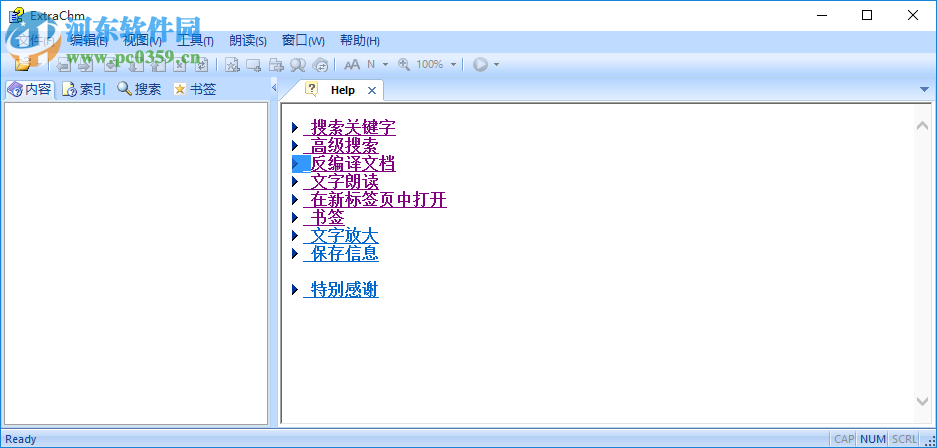Open the 高级搜索 link

[341, 145]
